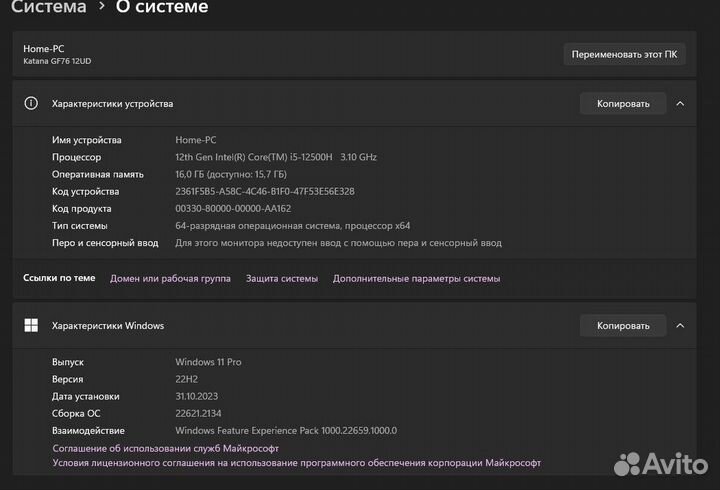
Task: Click the Код продукта label
Action: (x=82, y=208)
